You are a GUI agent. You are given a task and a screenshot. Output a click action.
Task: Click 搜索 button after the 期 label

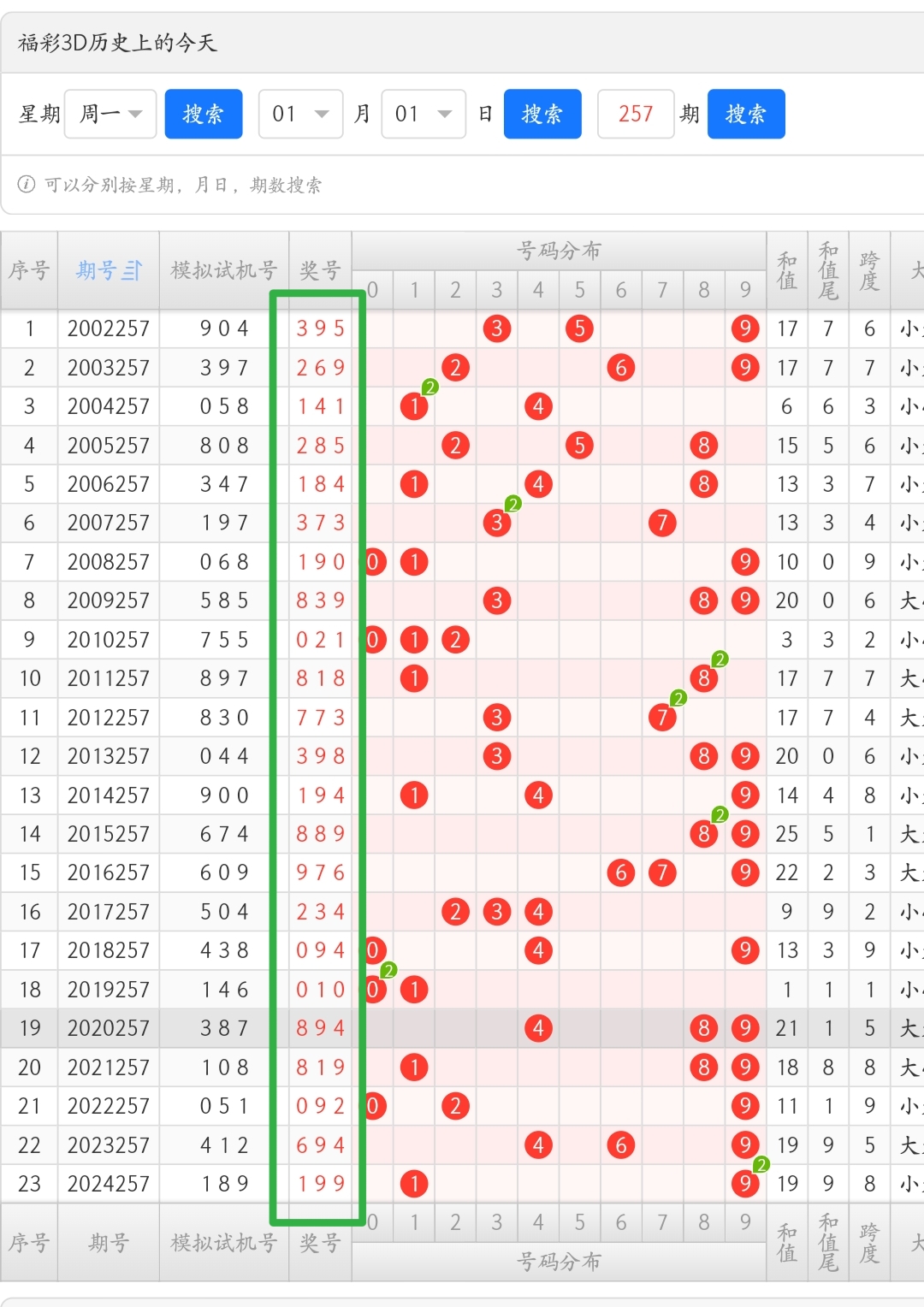point(746,114)
